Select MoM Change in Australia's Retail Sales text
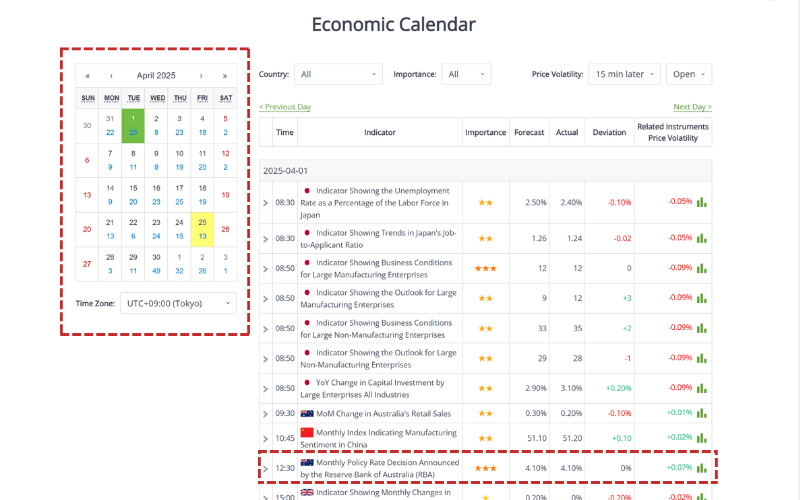This screenshot has width=800, height=500. click(x=384, y=414)
